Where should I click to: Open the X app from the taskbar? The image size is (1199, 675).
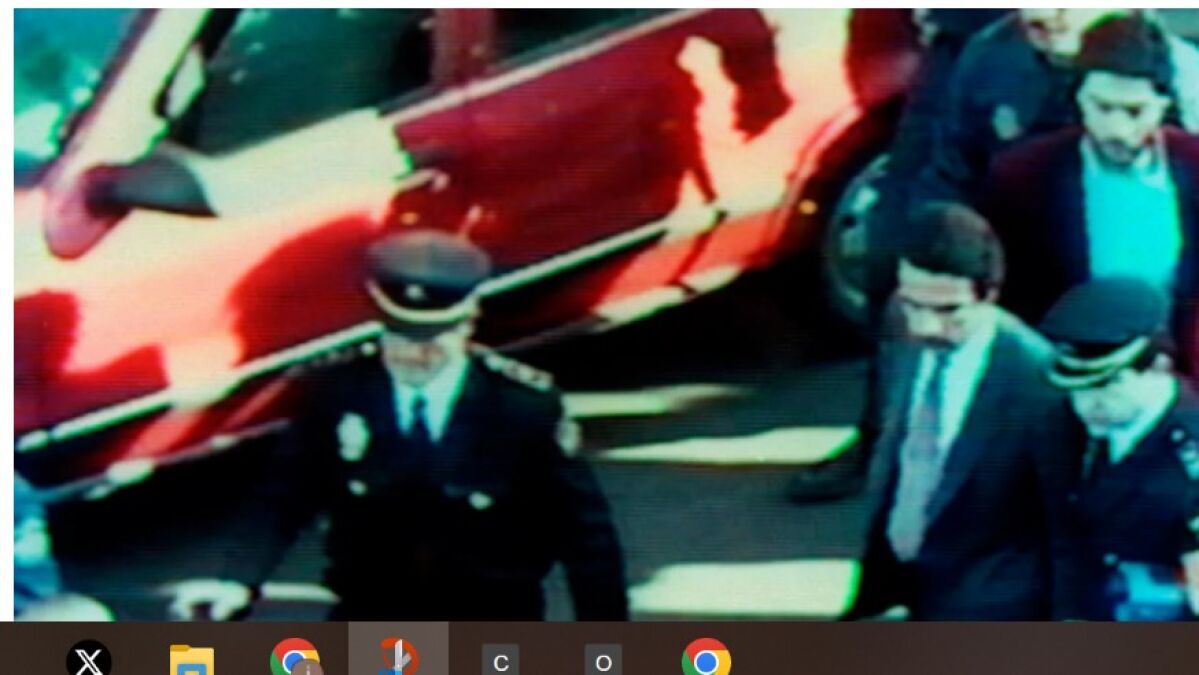click(x=89, y=660)
